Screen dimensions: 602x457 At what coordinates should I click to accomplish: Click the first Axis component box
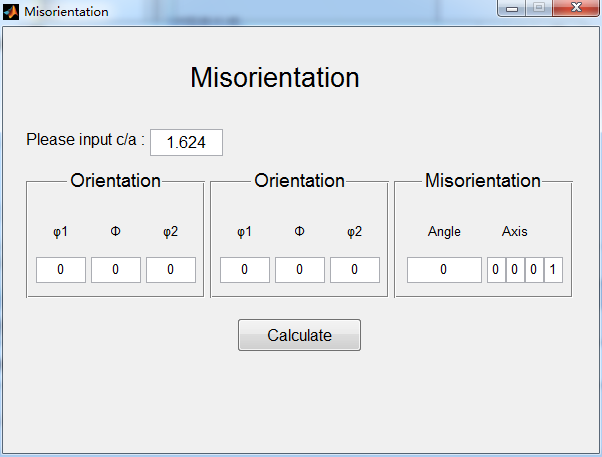pos(496,270)
